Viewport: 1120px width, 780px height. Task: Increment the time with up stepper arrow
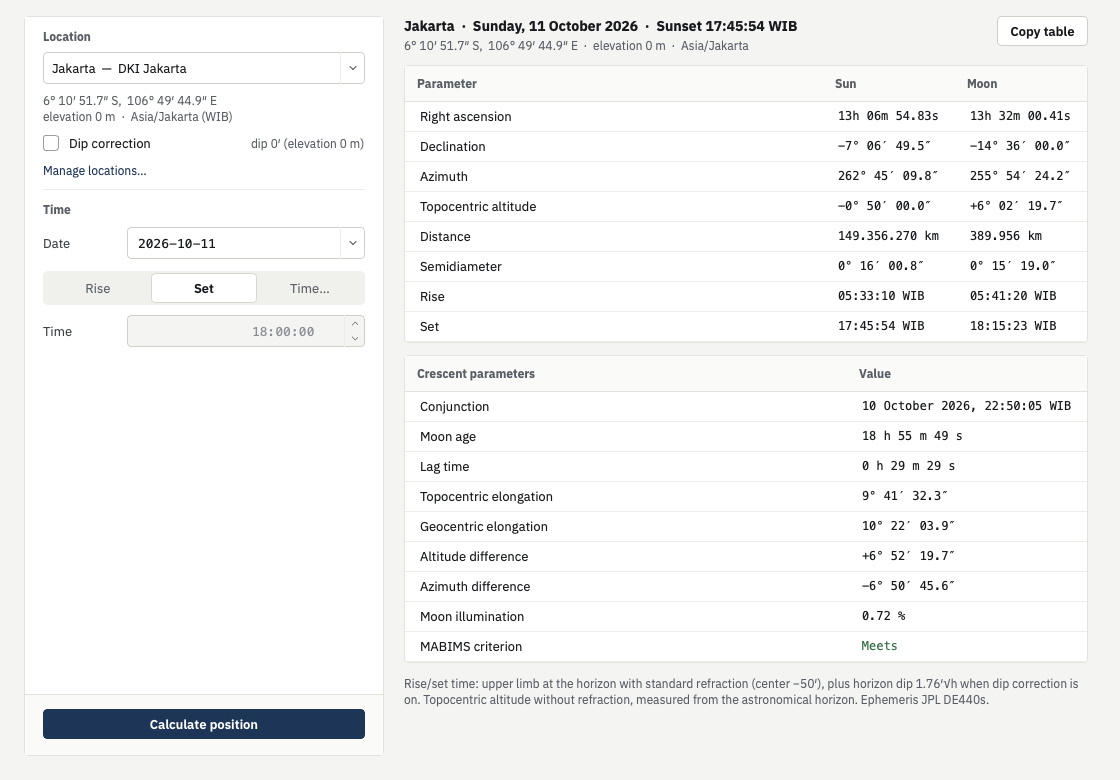coord(355,324)
